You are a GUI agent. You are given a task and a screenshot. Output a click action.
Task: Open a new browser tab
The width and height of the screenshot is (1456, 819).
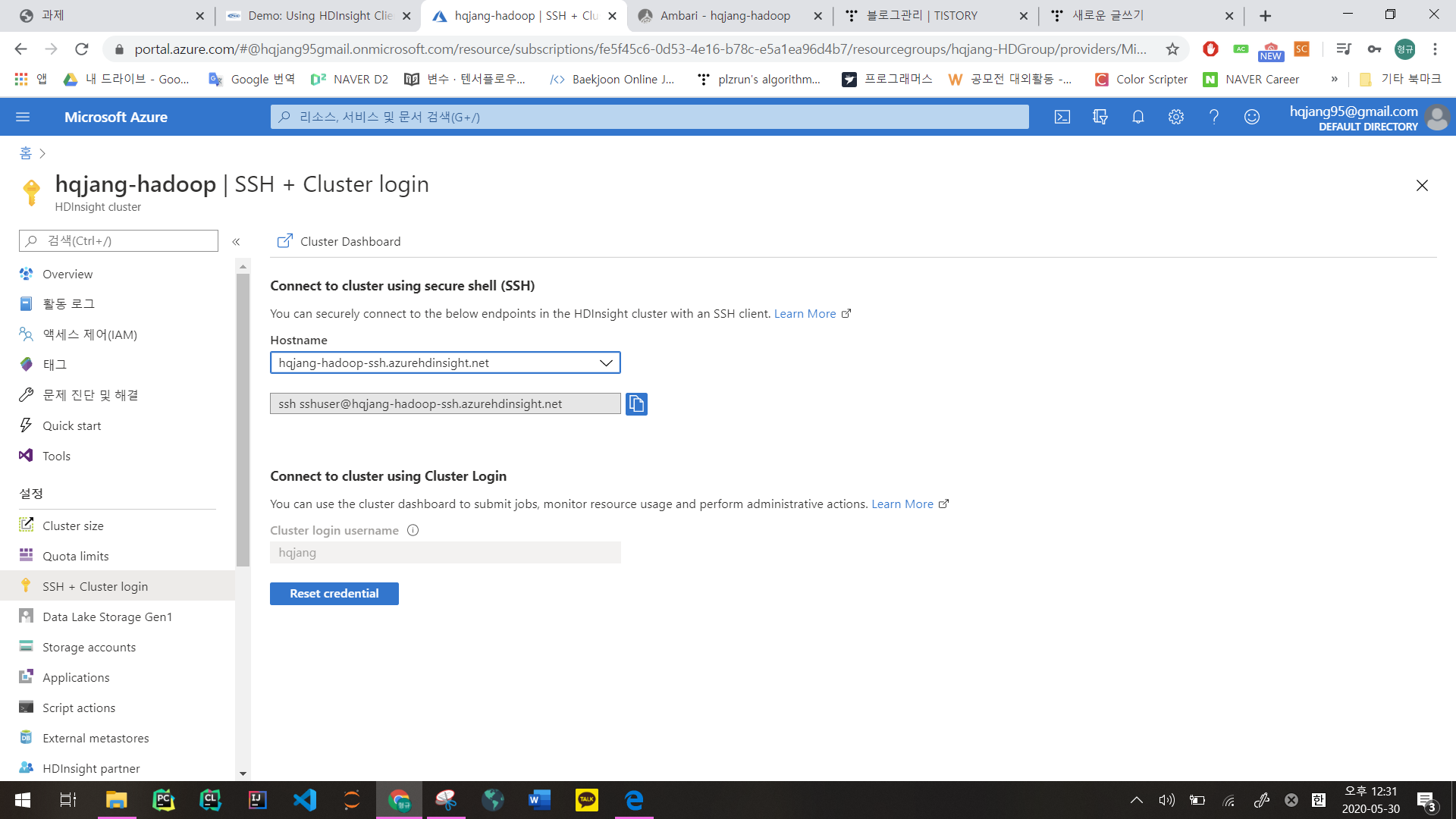click(x=1265, y=15)
